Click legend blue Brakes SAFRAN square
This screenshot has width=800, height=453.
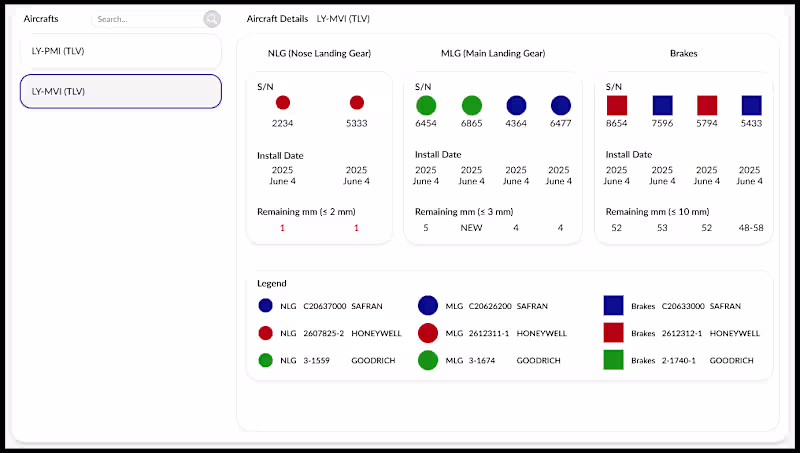click(x=613, y=306)
